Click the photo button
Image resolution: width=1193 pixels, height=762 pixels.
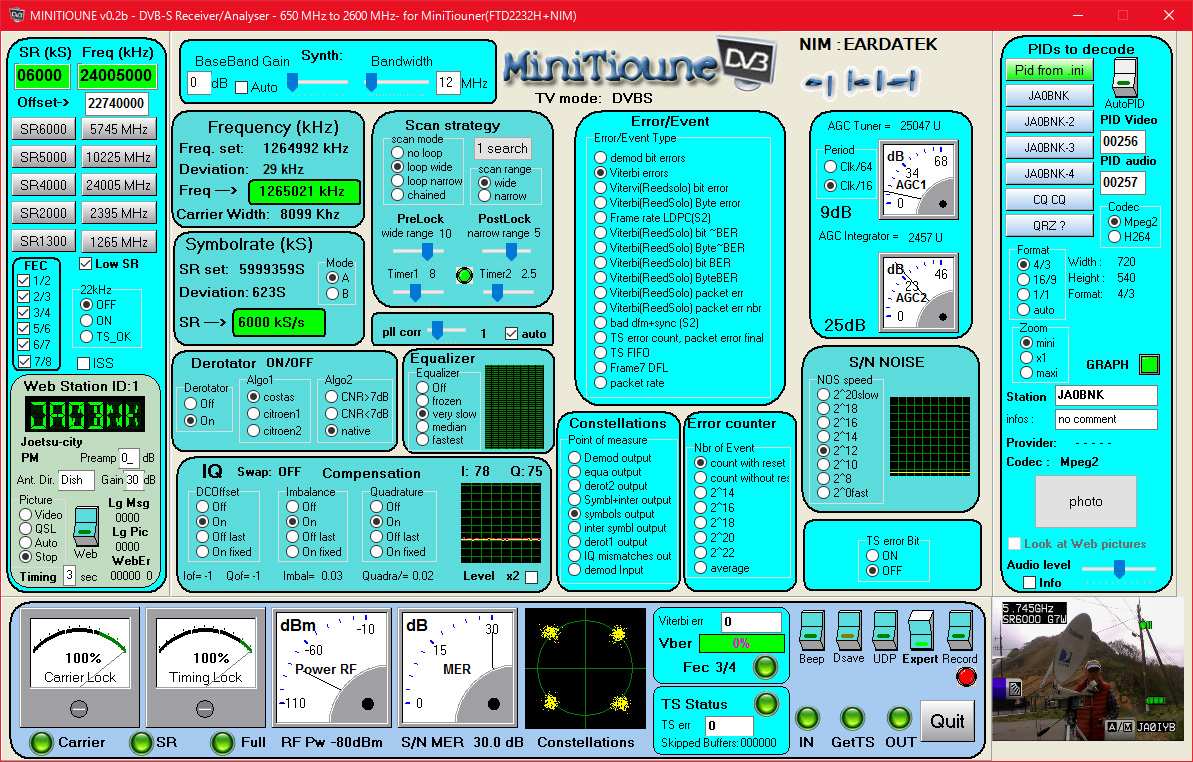click(x=1086, y=502)
